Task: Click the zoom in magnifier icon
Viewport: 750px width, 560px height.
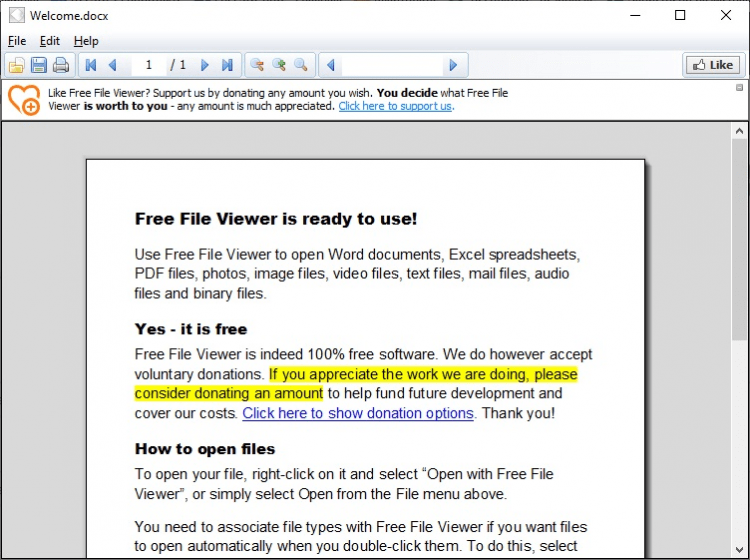Action: coord(279,65)
